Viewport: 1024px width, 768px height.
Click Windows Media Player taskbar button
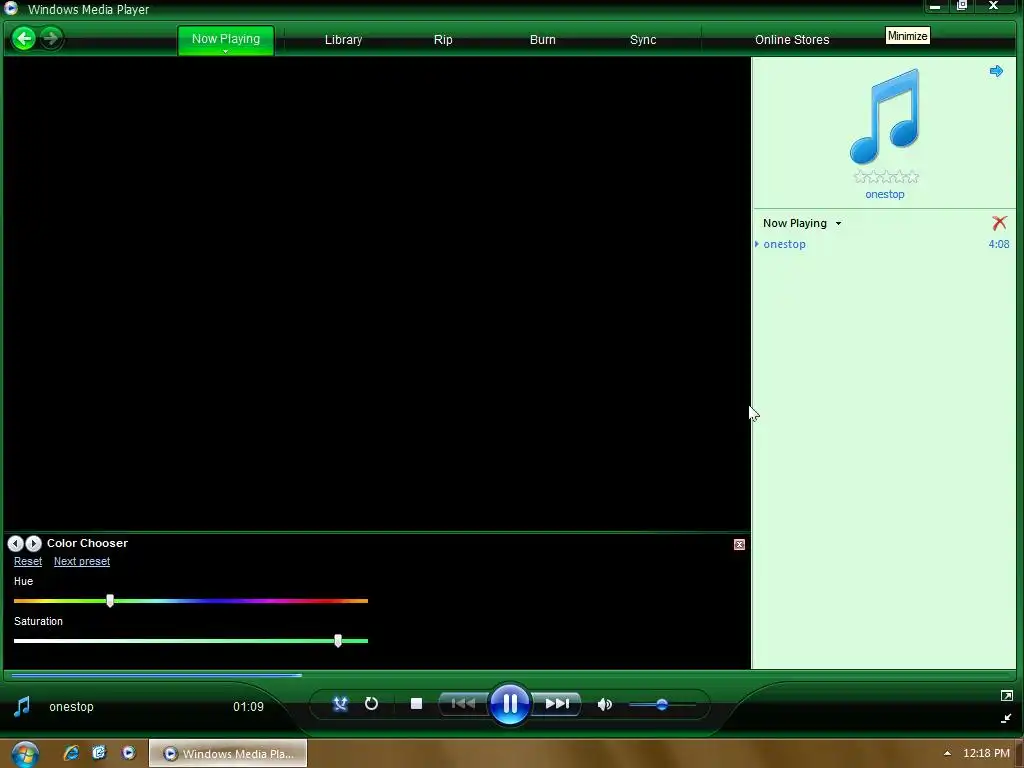(228, 754)
